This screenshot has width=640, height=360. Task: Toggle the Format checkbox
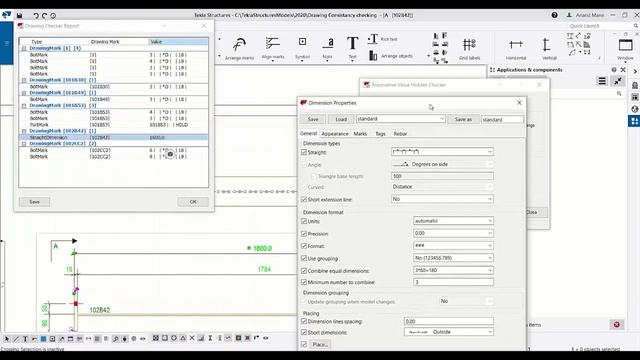(x=304, y=246)
